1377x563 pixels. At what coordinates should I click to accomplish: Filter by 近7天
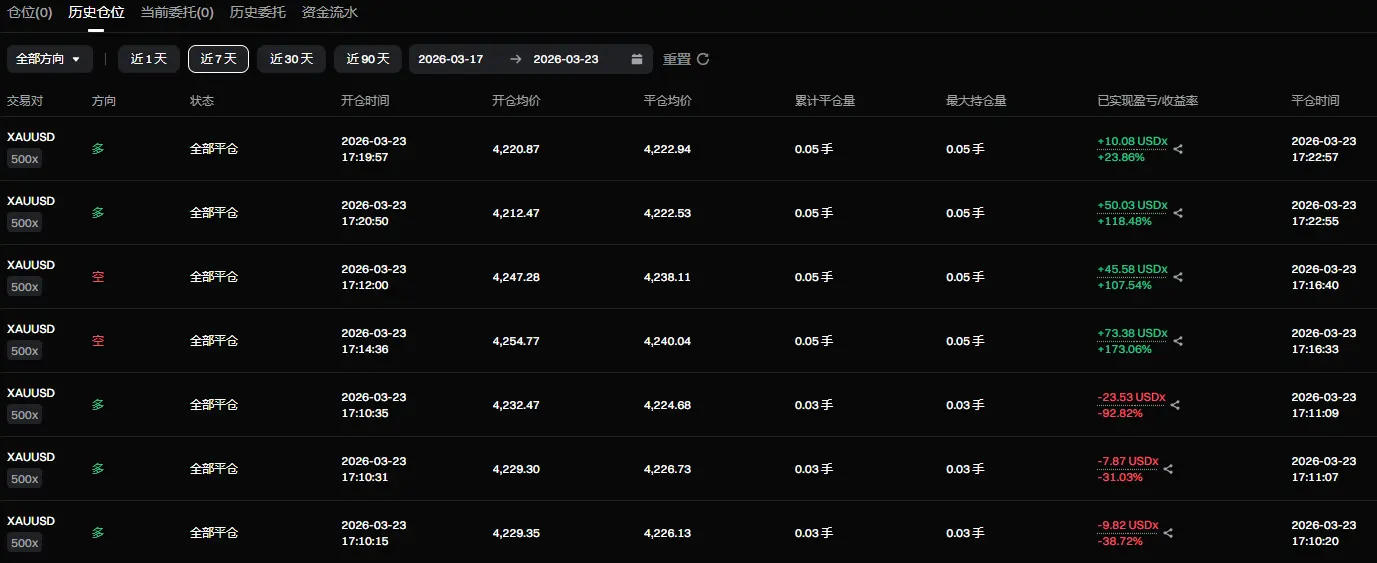(x=218, y=59)
